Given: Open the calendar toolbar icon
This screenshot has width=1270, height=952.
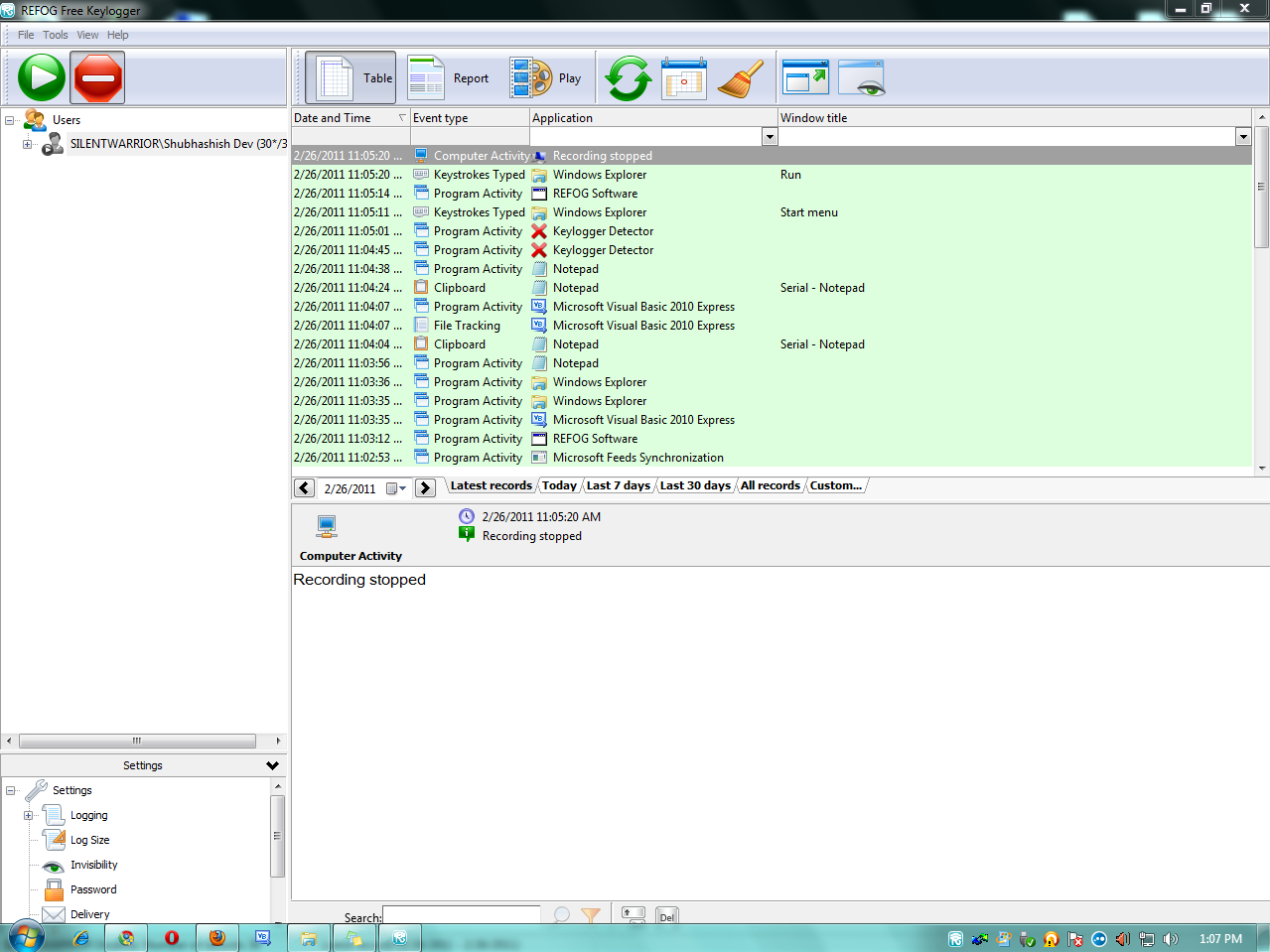Looking at the screenshot, I should click(x=684, y=77).
